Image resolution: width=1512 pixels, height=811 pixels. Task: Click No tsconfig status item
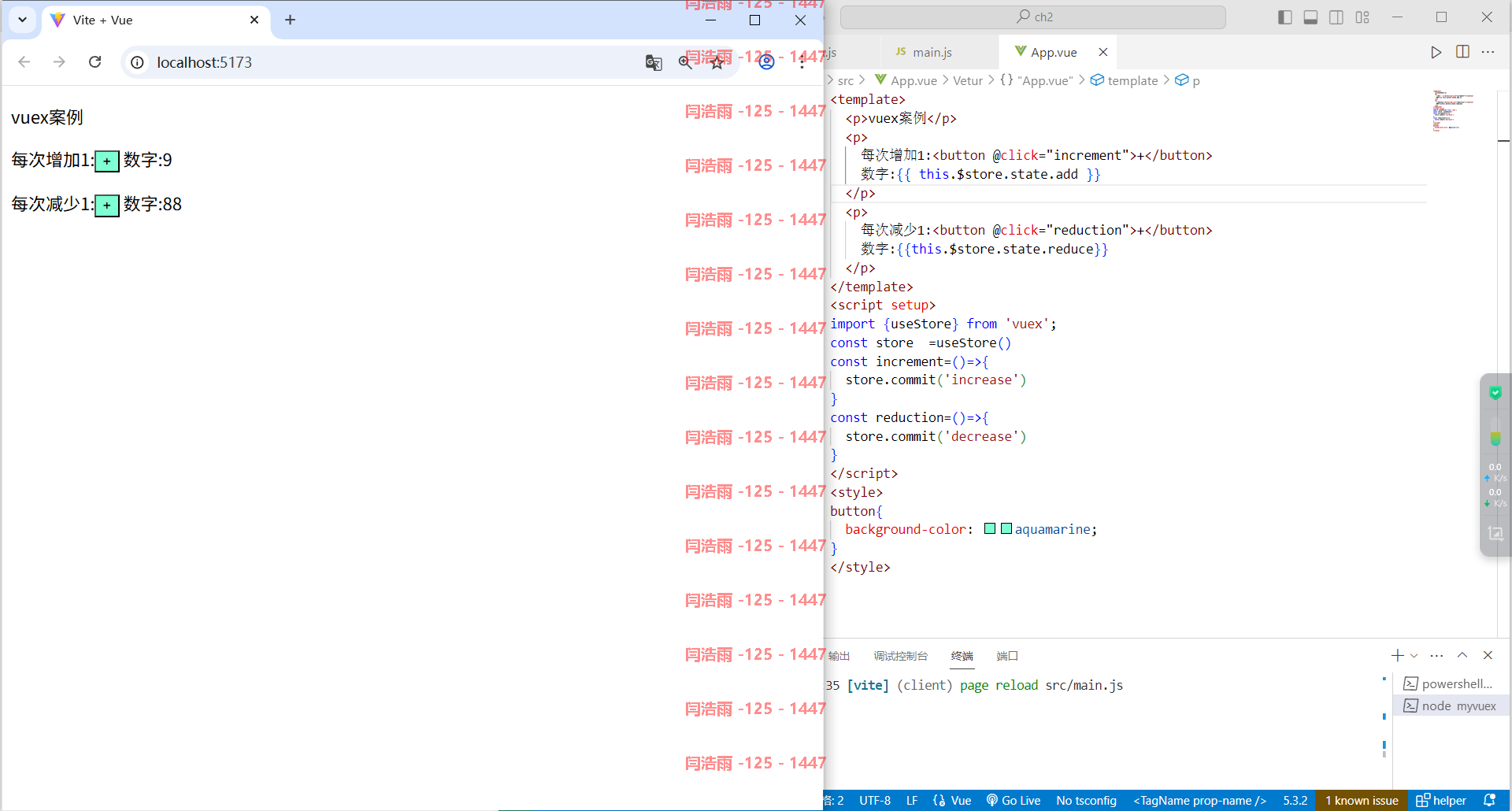1087,800
